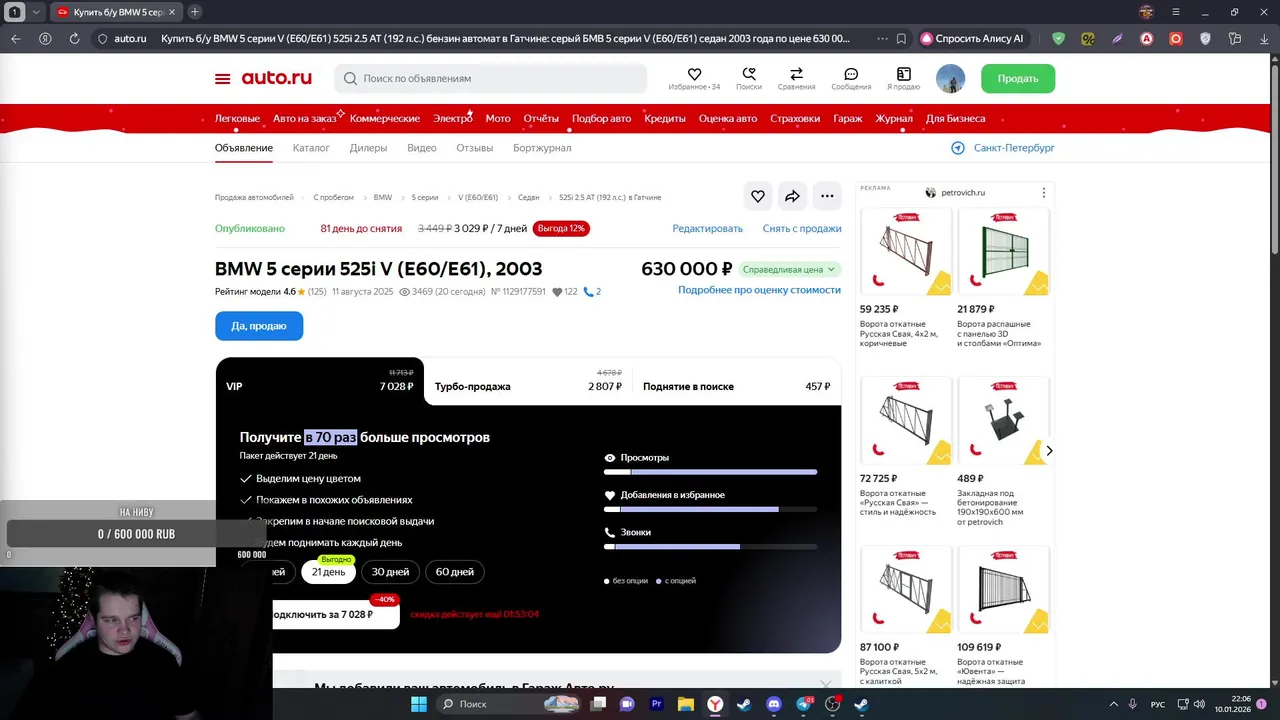Click the Звонки progress bar
Viewport: 1280px width, 720px height.
coord(710,546)
